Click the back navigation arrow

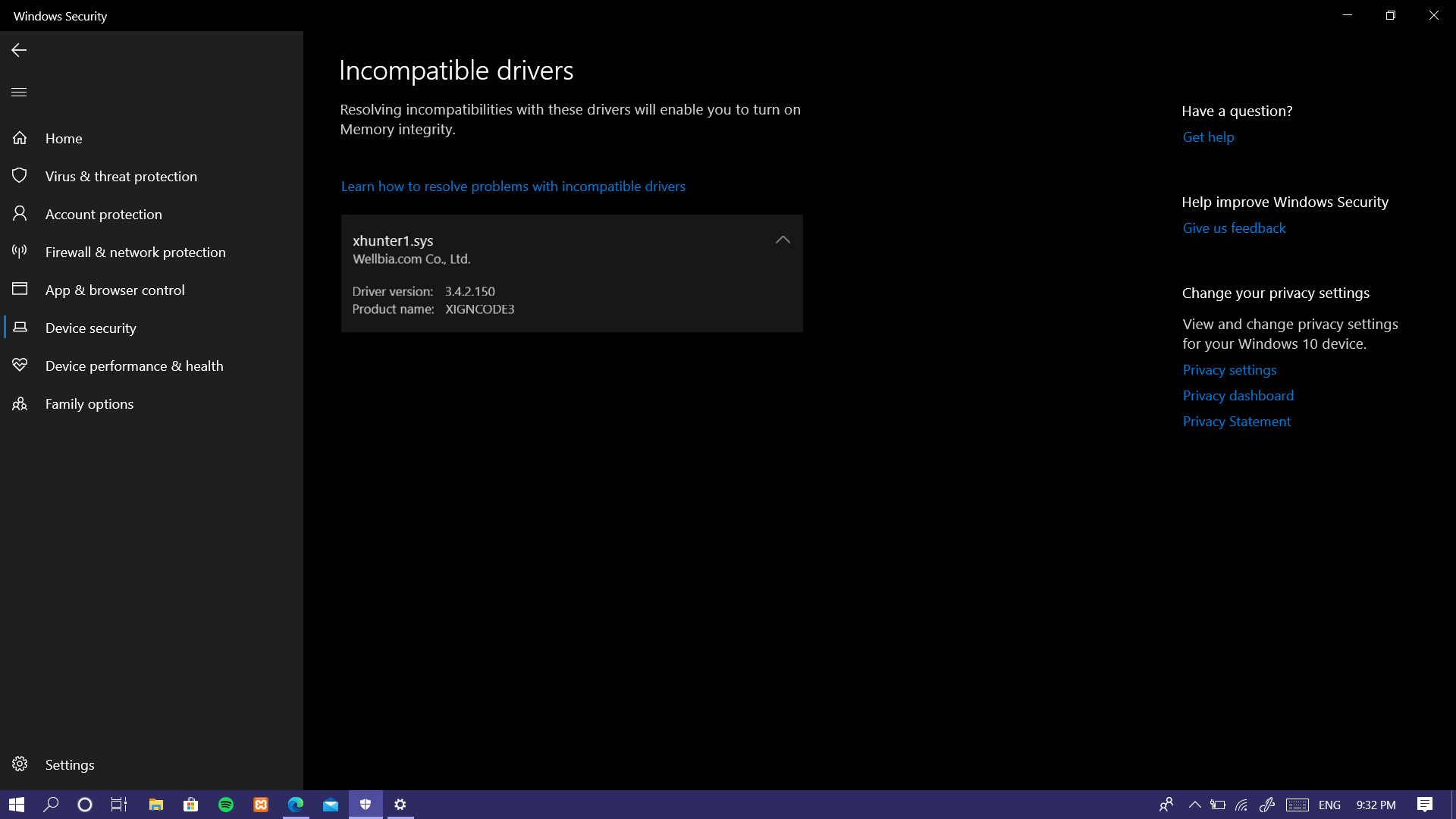(x=19, y=50)
